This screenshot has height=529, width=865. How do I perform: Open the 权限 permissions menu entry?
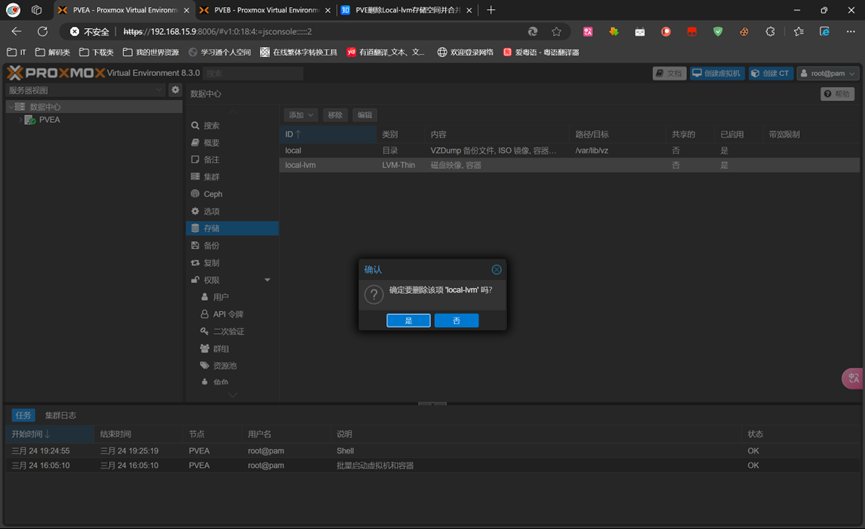232,280
